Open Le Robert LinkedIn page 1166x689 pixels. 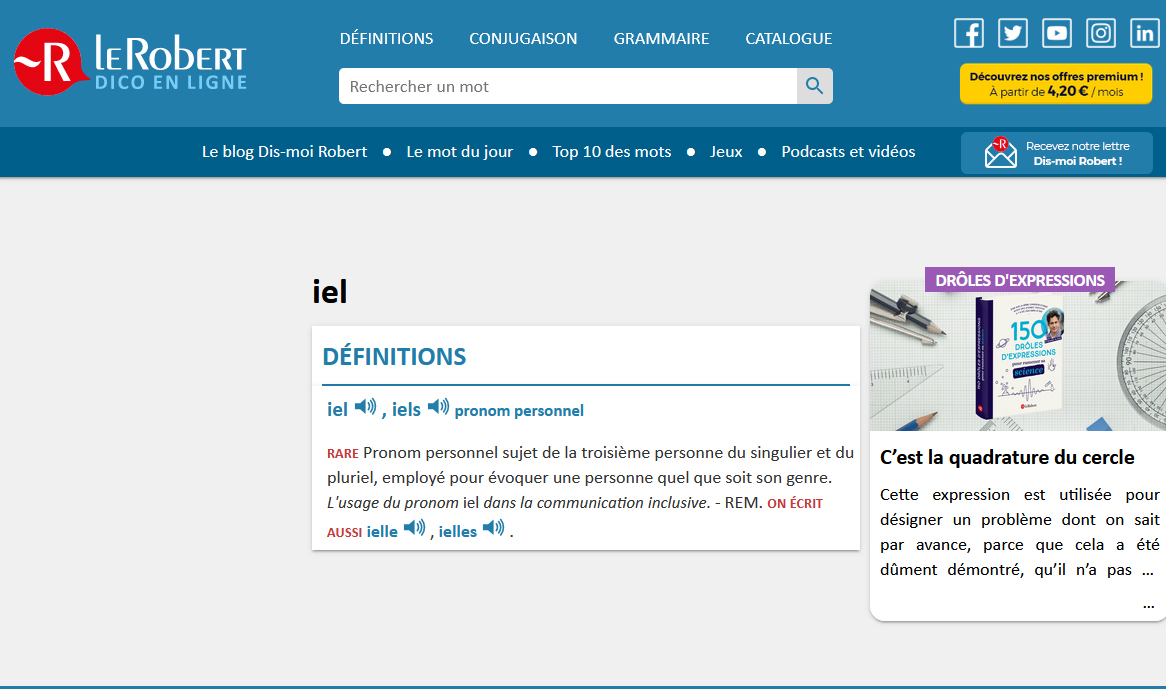tap(1144, 33)
